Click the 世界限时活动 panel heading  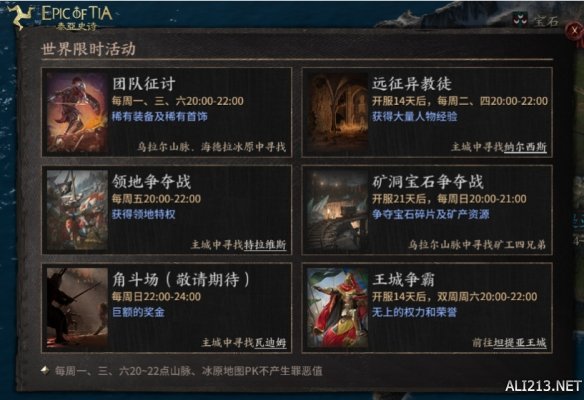88,49
